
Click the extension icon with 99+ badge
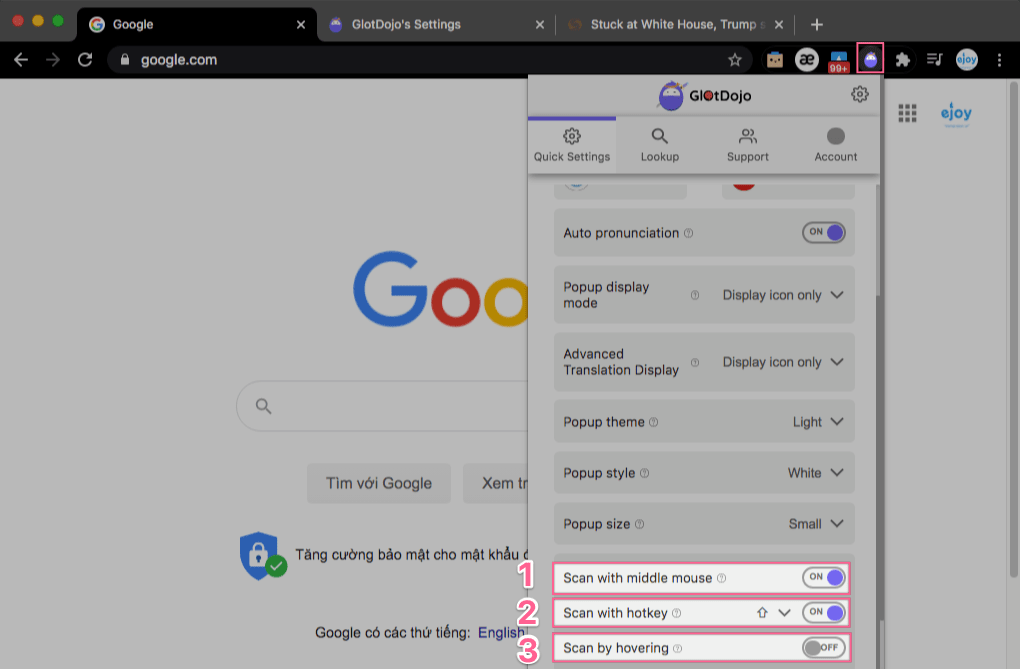[839, 61]
